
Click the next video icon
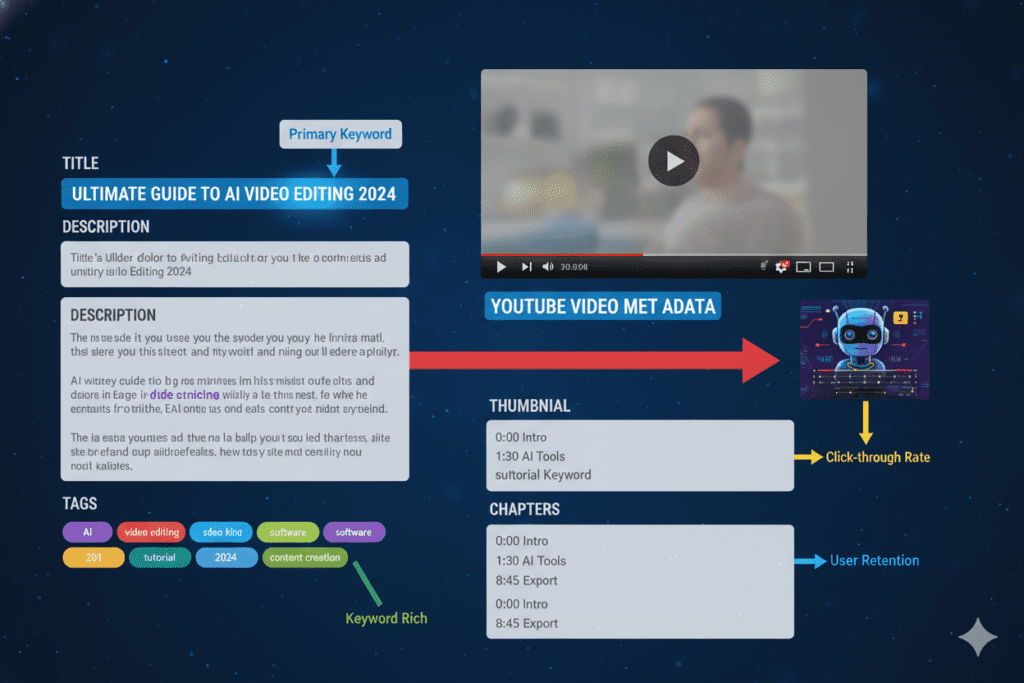pos(526,267)
